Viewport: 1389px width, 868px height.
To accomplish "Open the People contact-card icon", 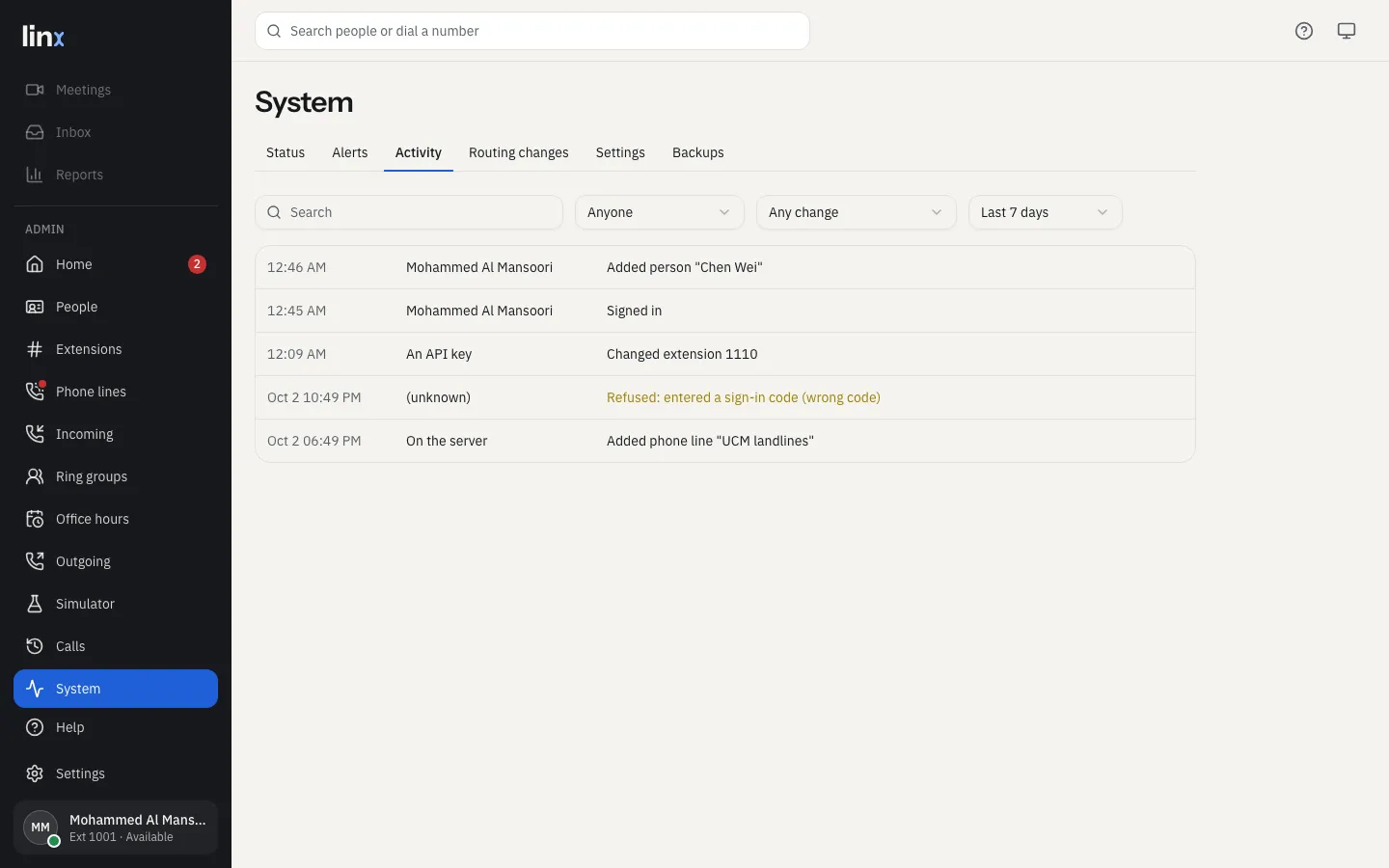I will pyautogui.click(x=35, y=307).
